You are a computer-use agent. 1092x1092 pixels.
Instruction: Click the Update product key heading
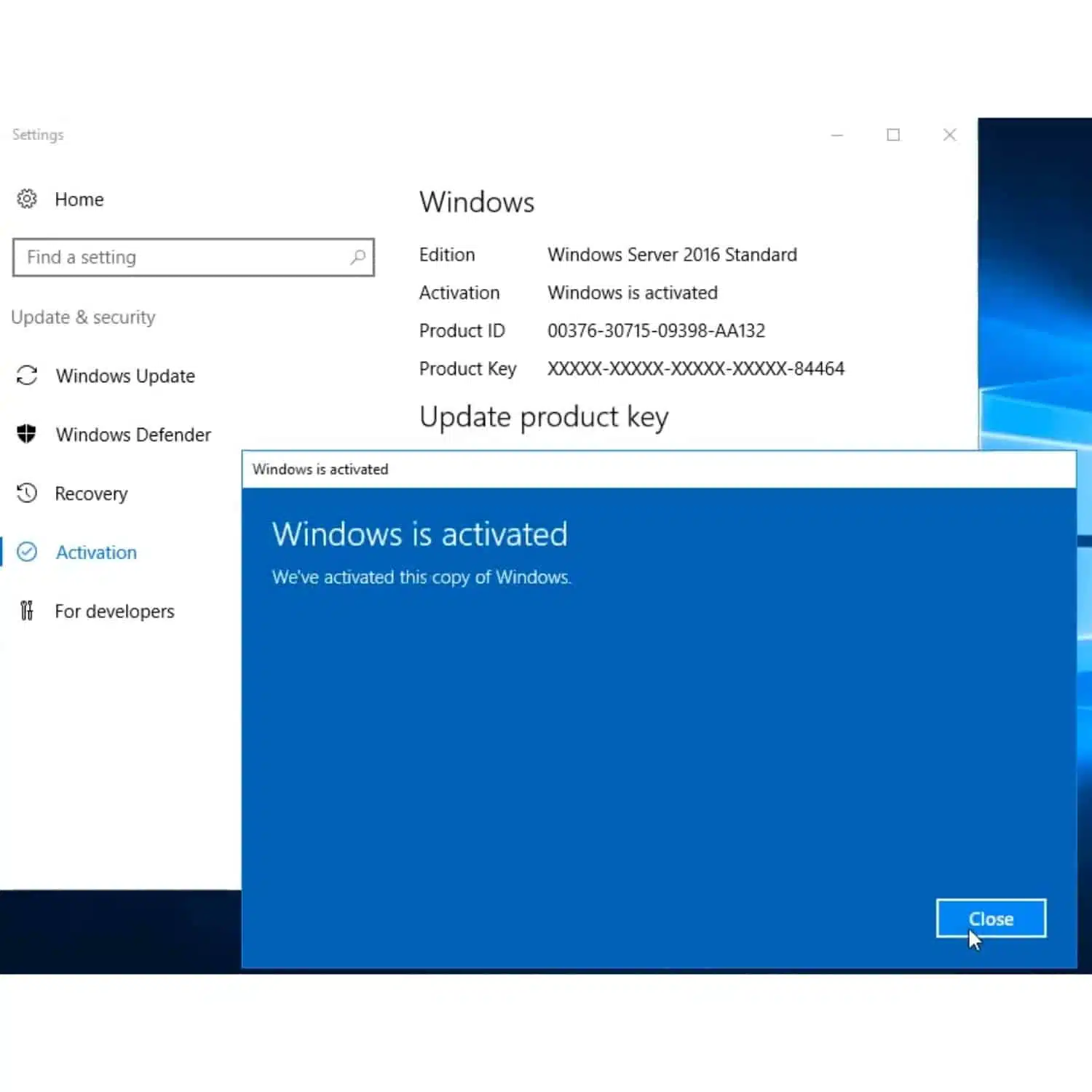coord(544,417)
